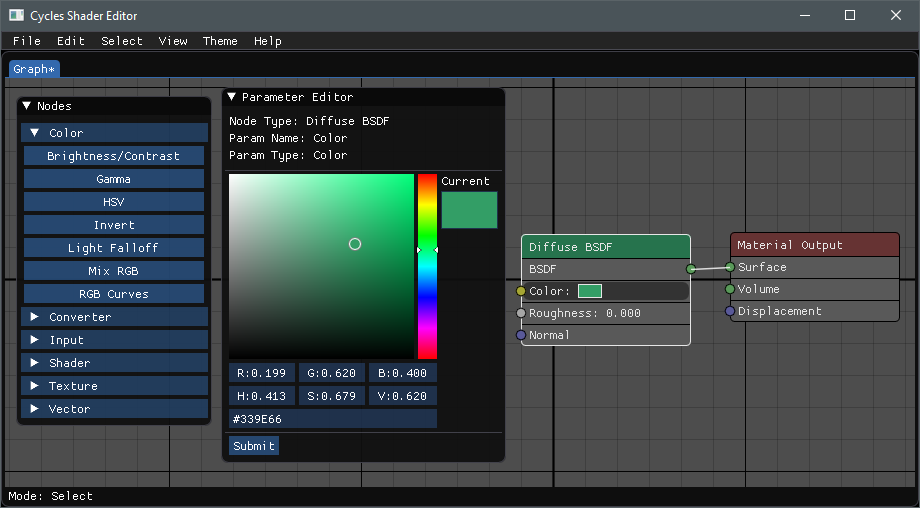920x508 pixels.
Task: Open the Select menu
Action: [122, 41]
